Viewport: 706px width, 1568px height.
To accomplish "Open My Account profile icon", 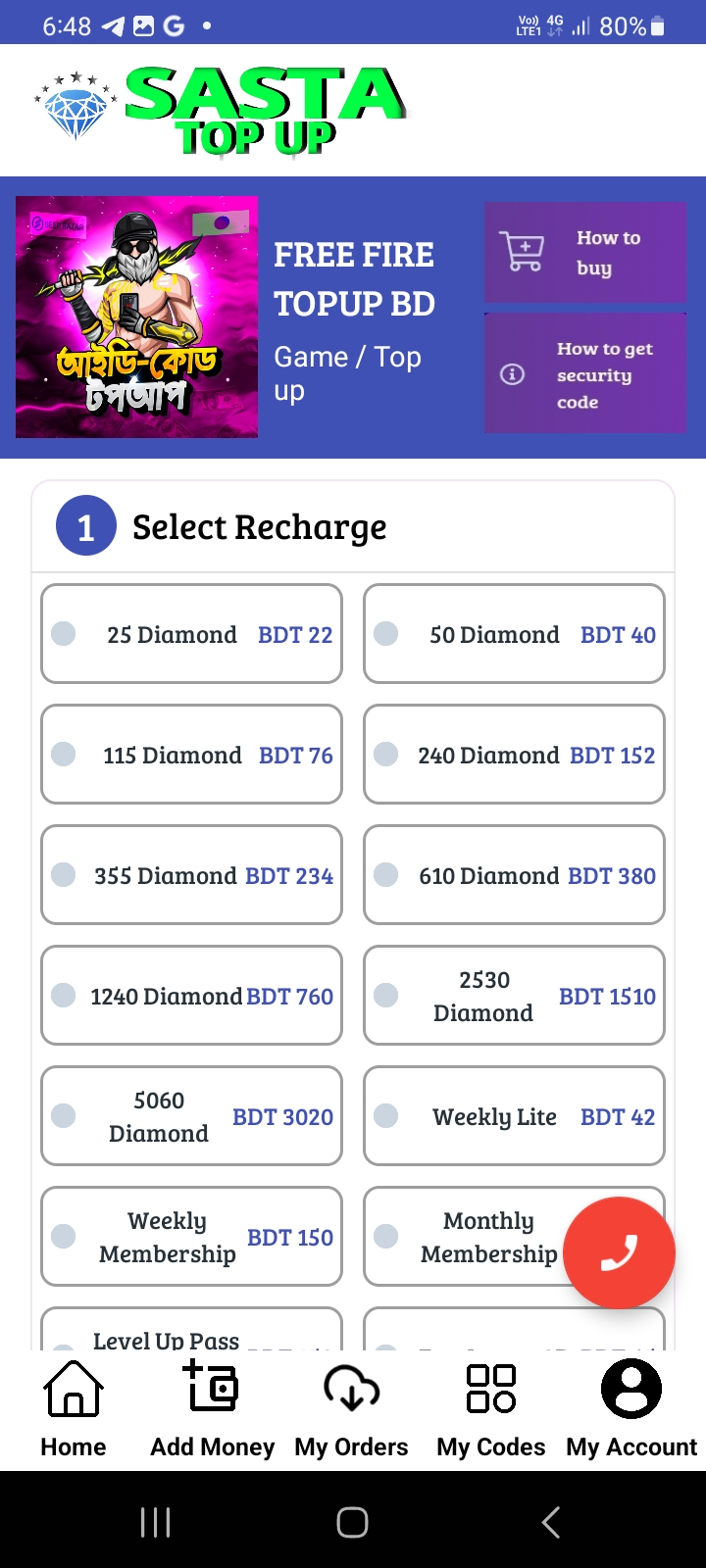I will (631, 1389).
